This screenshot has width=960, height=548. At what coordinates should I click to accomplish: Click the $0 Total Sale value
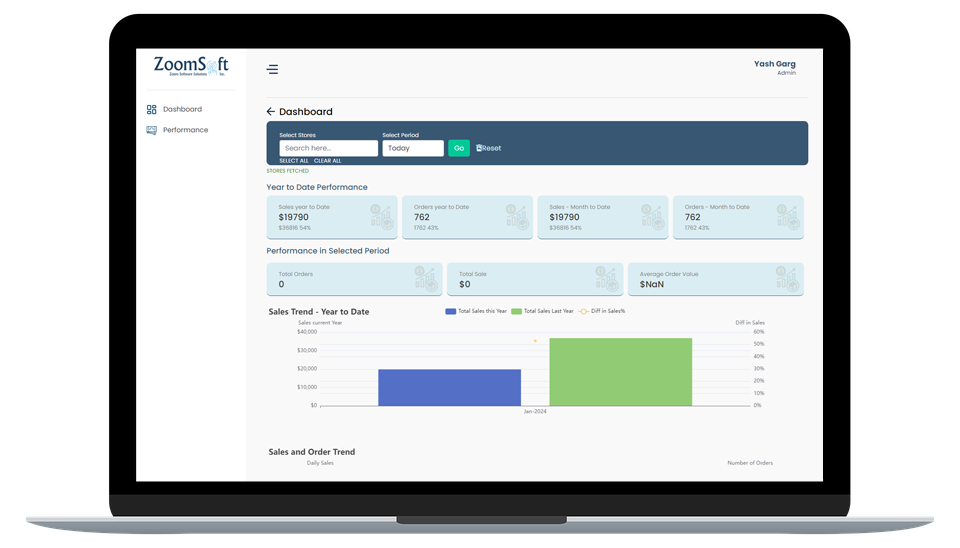(465, 285)
